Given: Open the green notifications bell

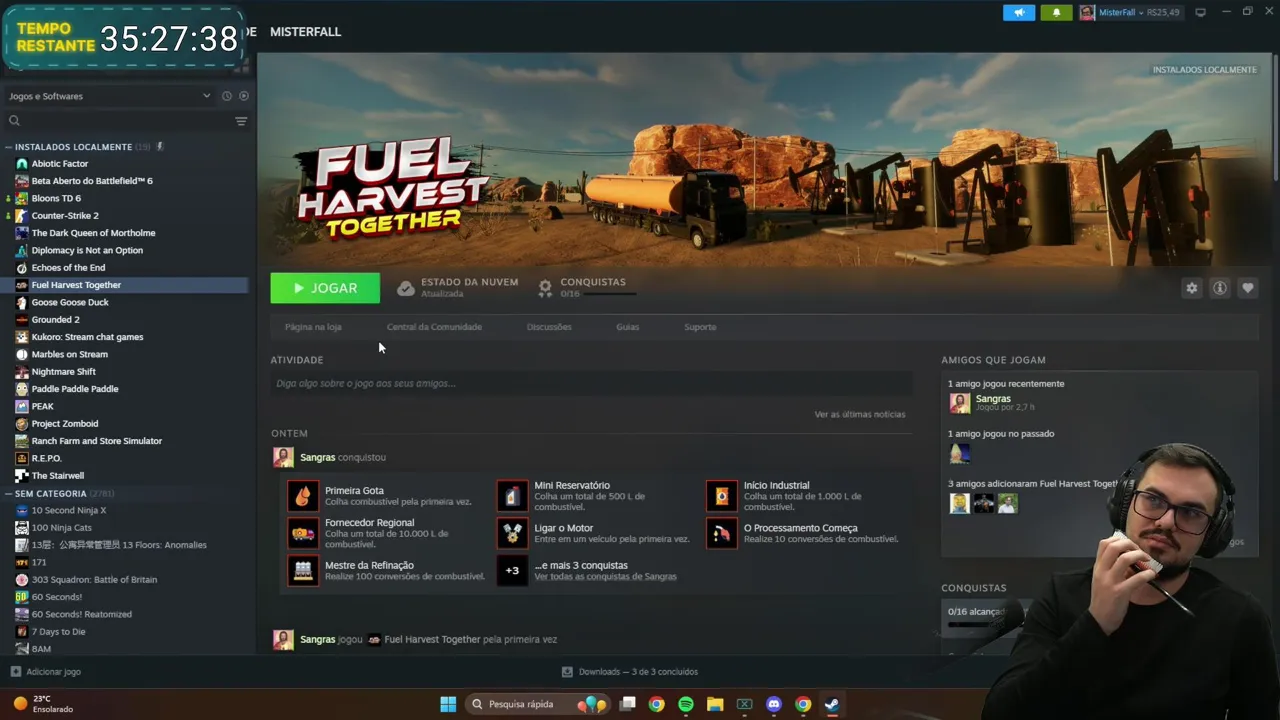Looking at the screenshot, I should [1056, 12].
